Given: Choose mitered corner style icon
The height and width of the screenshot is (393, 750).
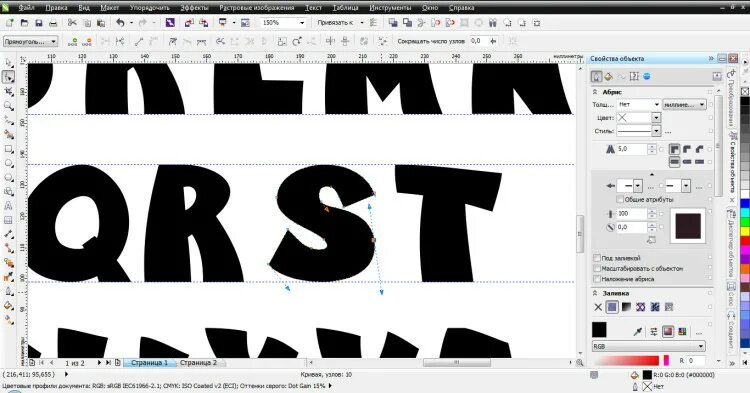Looking at the screenshot, I should pos(674,149).
